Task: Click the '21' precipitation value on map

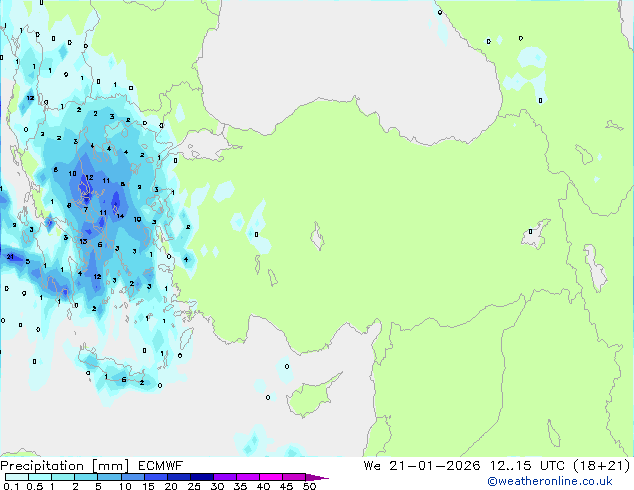Action: (10, 257)
